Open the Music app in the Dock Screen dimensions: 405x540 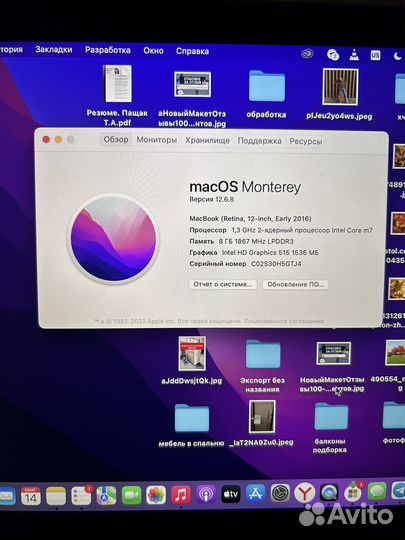tap(181, 495)
